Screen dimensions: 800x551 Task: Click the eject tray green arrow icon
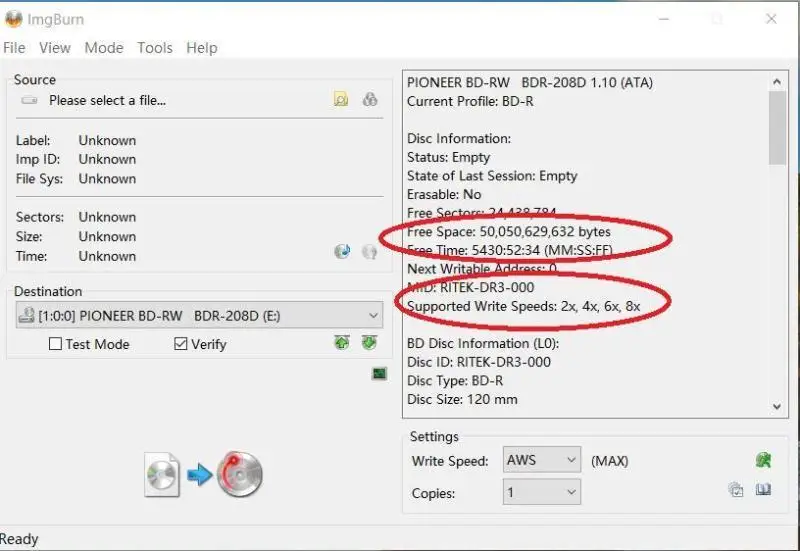click(369, 342)
